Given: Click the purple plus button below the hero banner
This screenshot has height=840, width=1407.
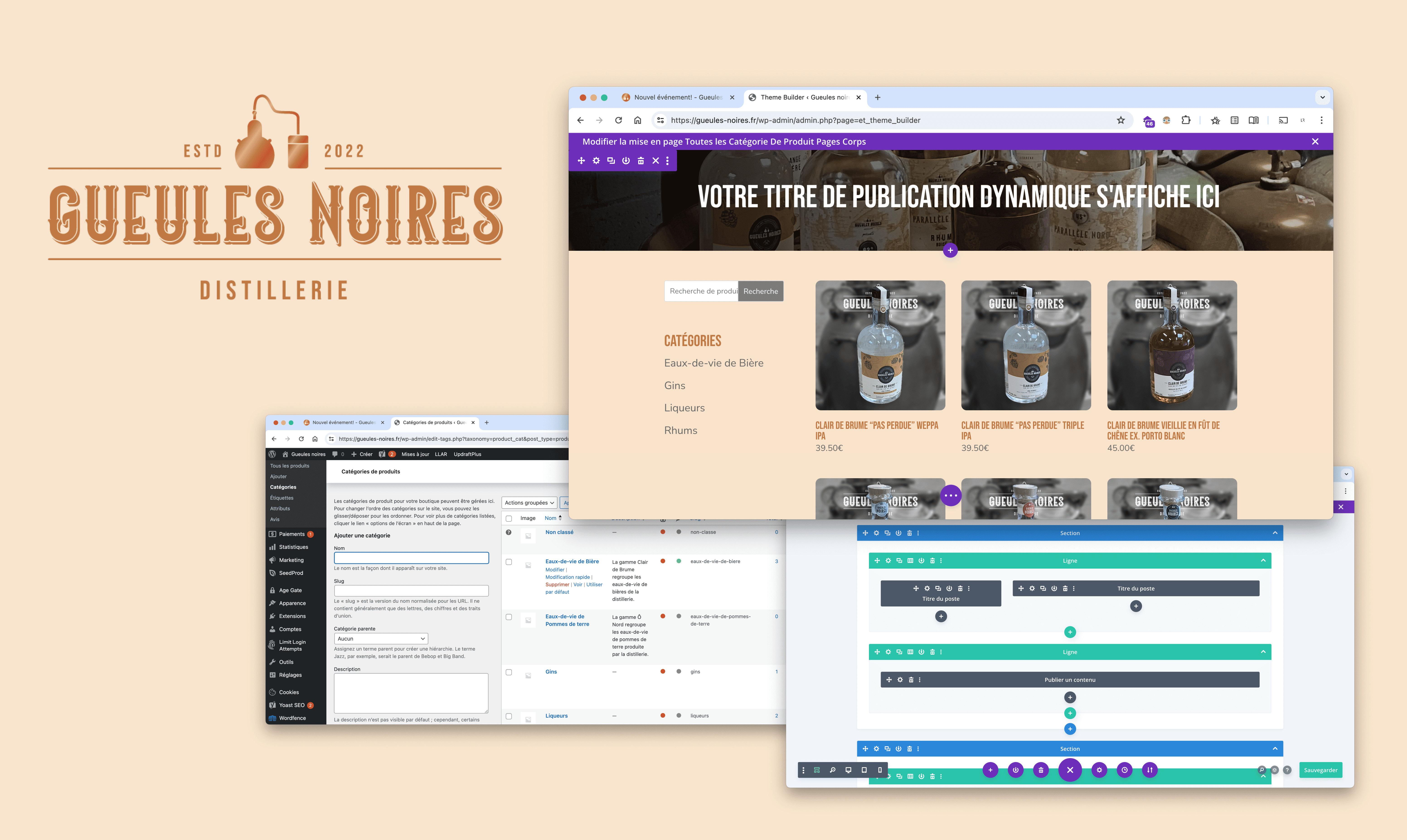Looking at the screenshot, I should [x=950, y=250].
